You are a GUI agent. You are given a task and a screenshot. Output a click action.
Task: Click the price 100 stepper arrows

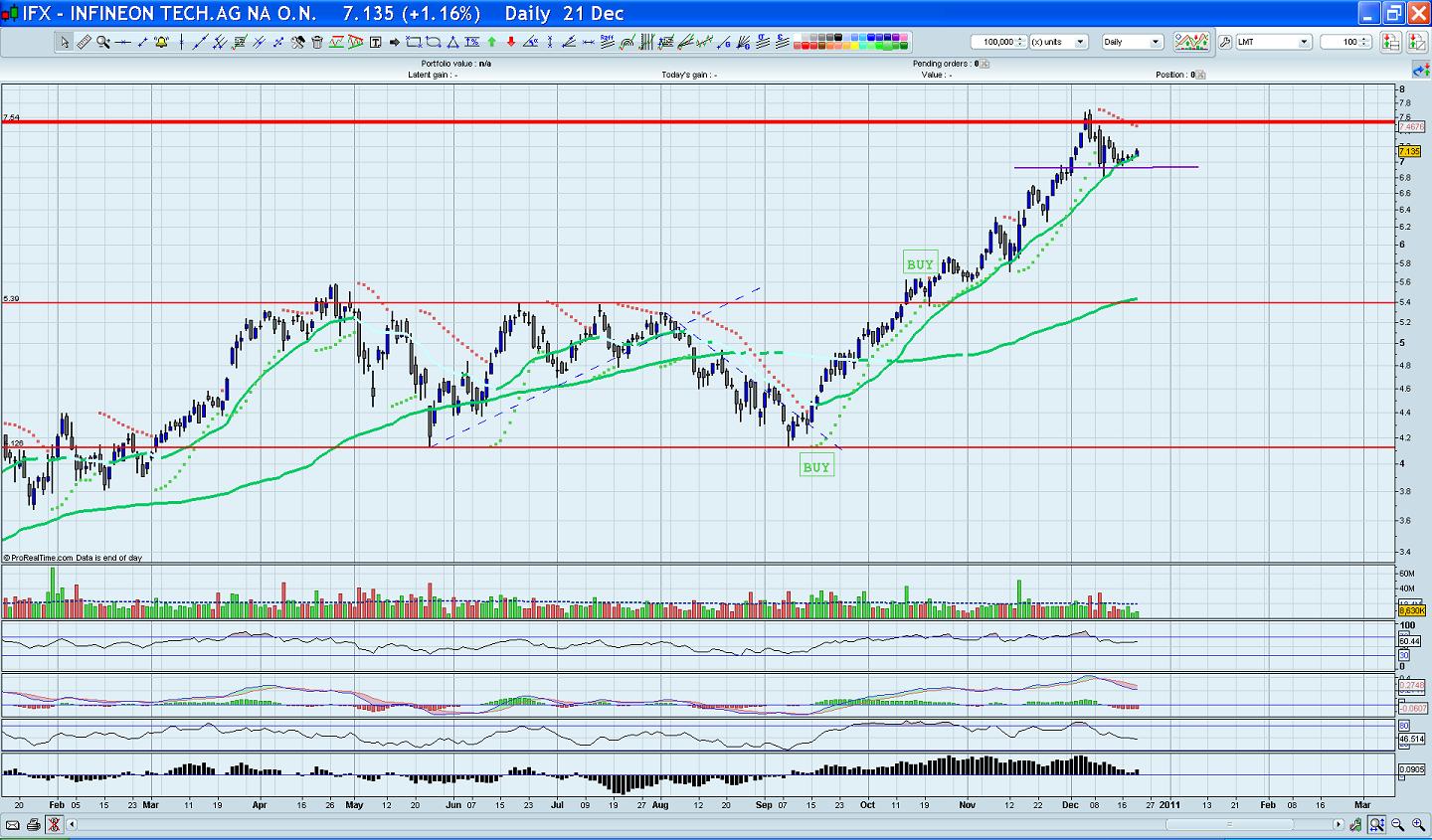click(x=1364, y=42)
